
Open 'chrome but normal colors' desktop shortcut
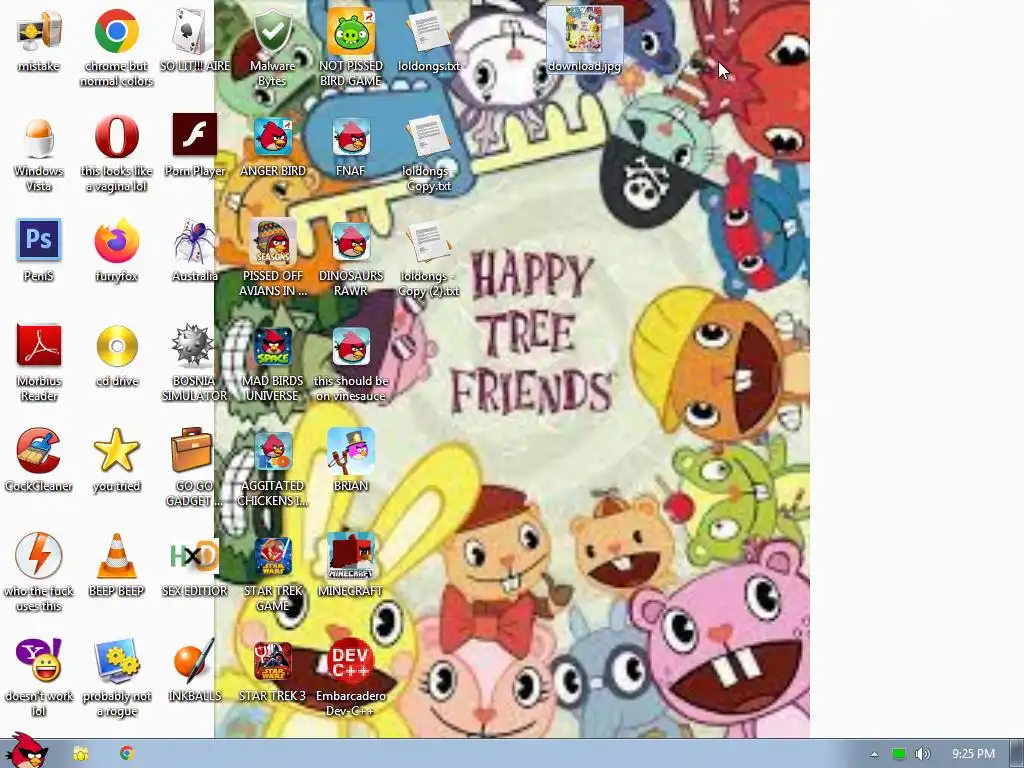click(x=116, y=31)
